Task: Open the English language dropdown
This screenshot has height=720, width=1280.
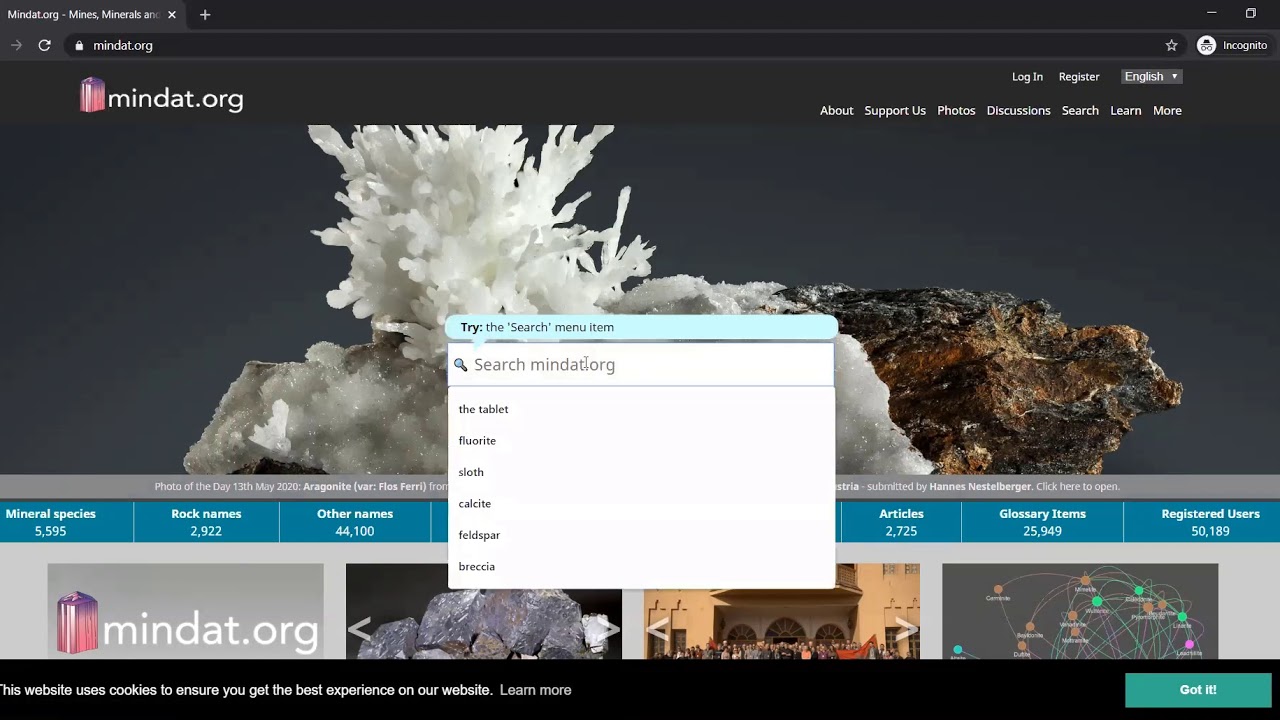Action: coord(1152,76)
